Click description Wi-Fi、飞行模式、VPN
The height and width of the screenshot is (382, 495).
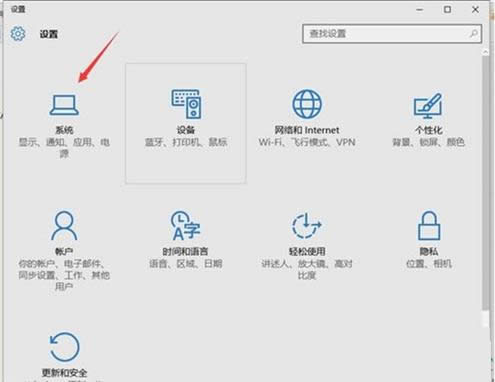(x=307, y=142)
